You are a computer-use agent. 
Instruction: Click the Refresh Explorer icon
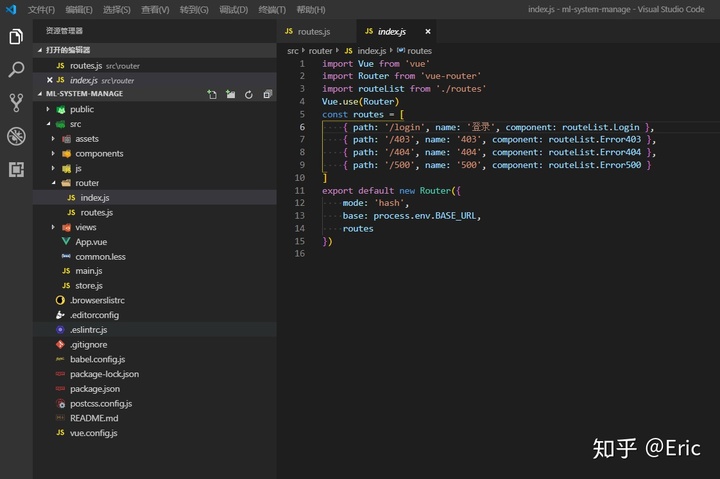248,94
